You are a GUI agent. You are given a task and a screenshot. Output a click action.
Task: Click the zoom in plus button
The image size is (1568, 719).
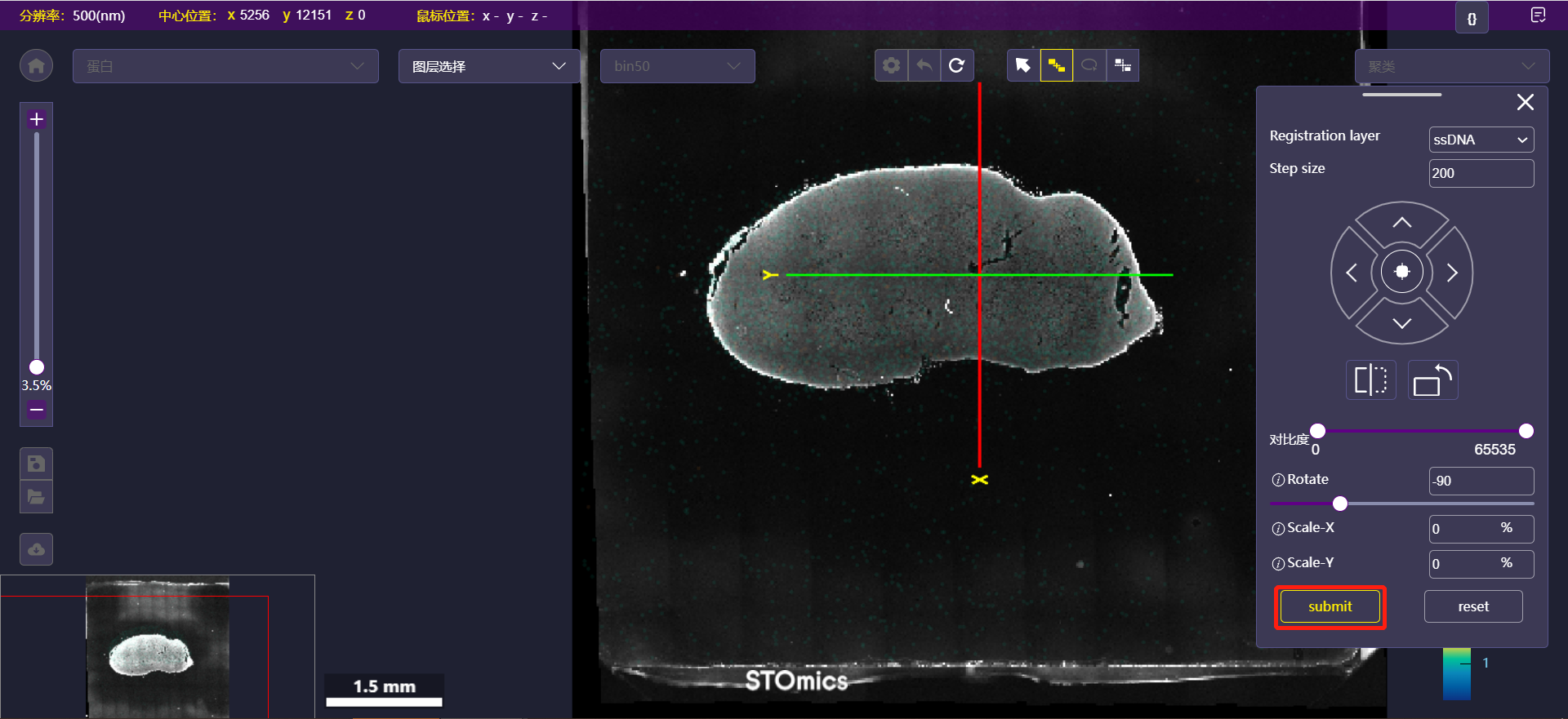(36, 119)
